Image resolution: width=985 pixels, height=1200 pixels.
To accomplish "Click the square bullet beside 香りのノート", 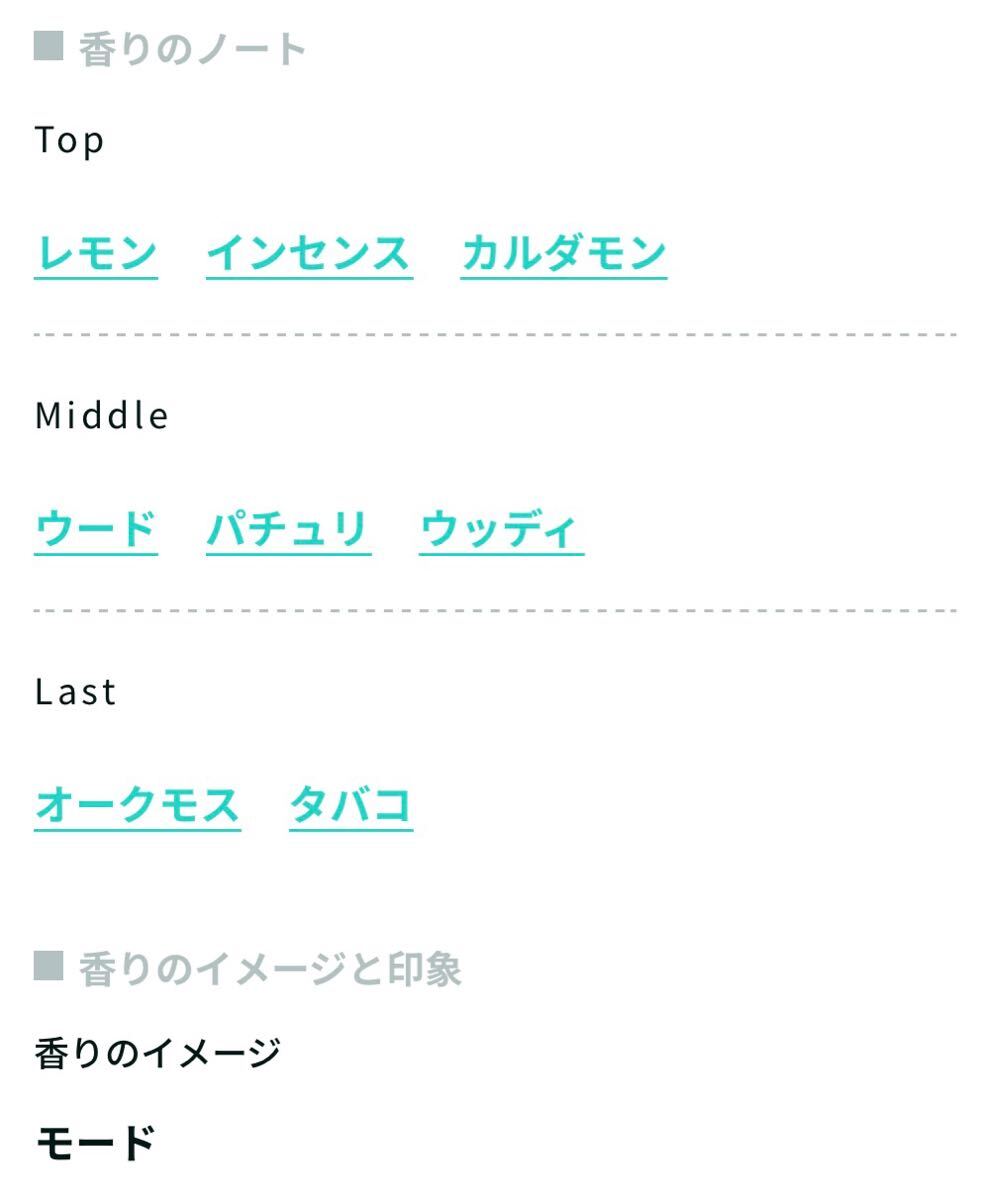I will (x=48, y=46).
